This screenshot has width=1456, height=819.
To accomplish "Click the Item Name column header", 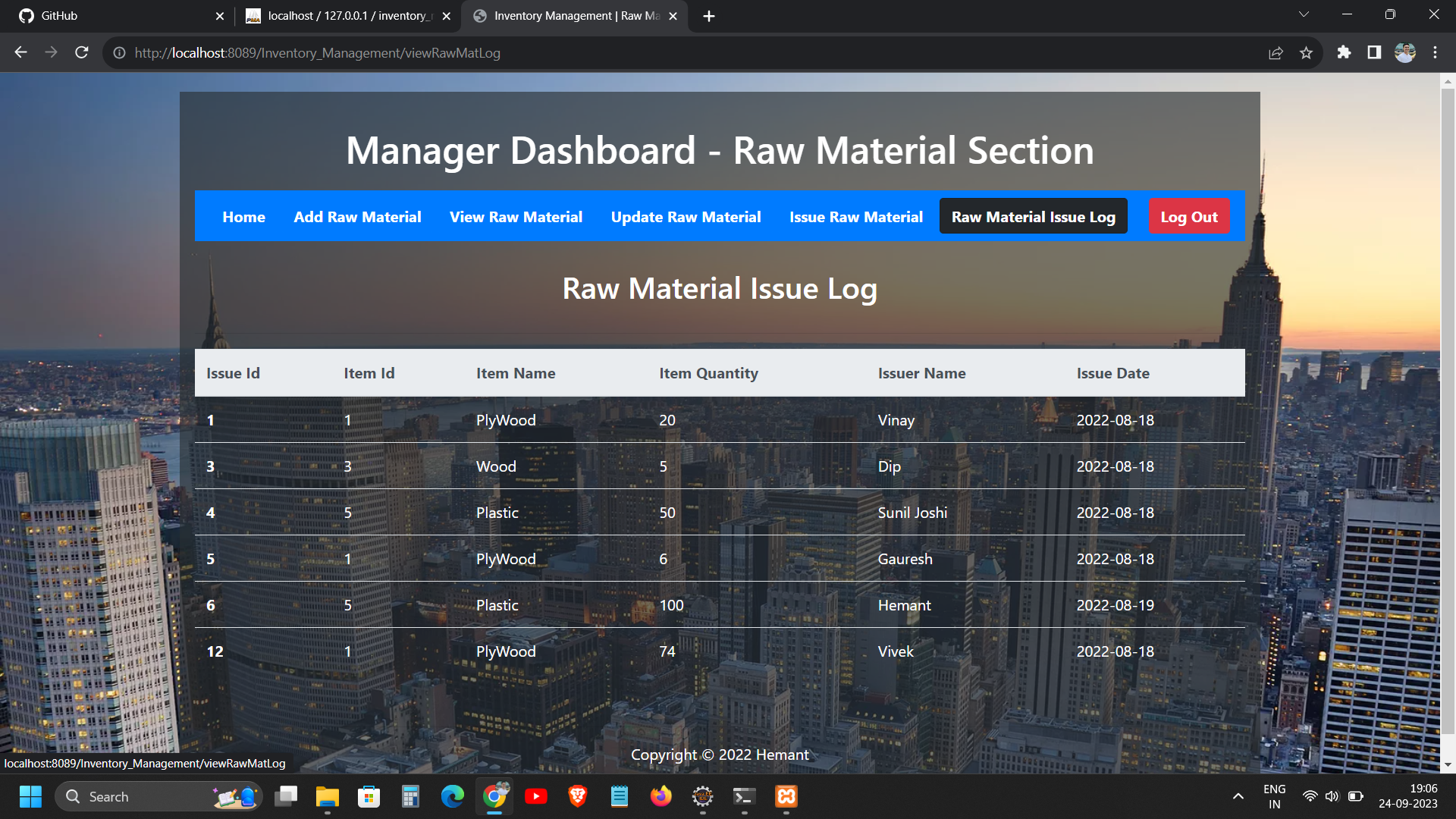I will (x=516, y=373).
